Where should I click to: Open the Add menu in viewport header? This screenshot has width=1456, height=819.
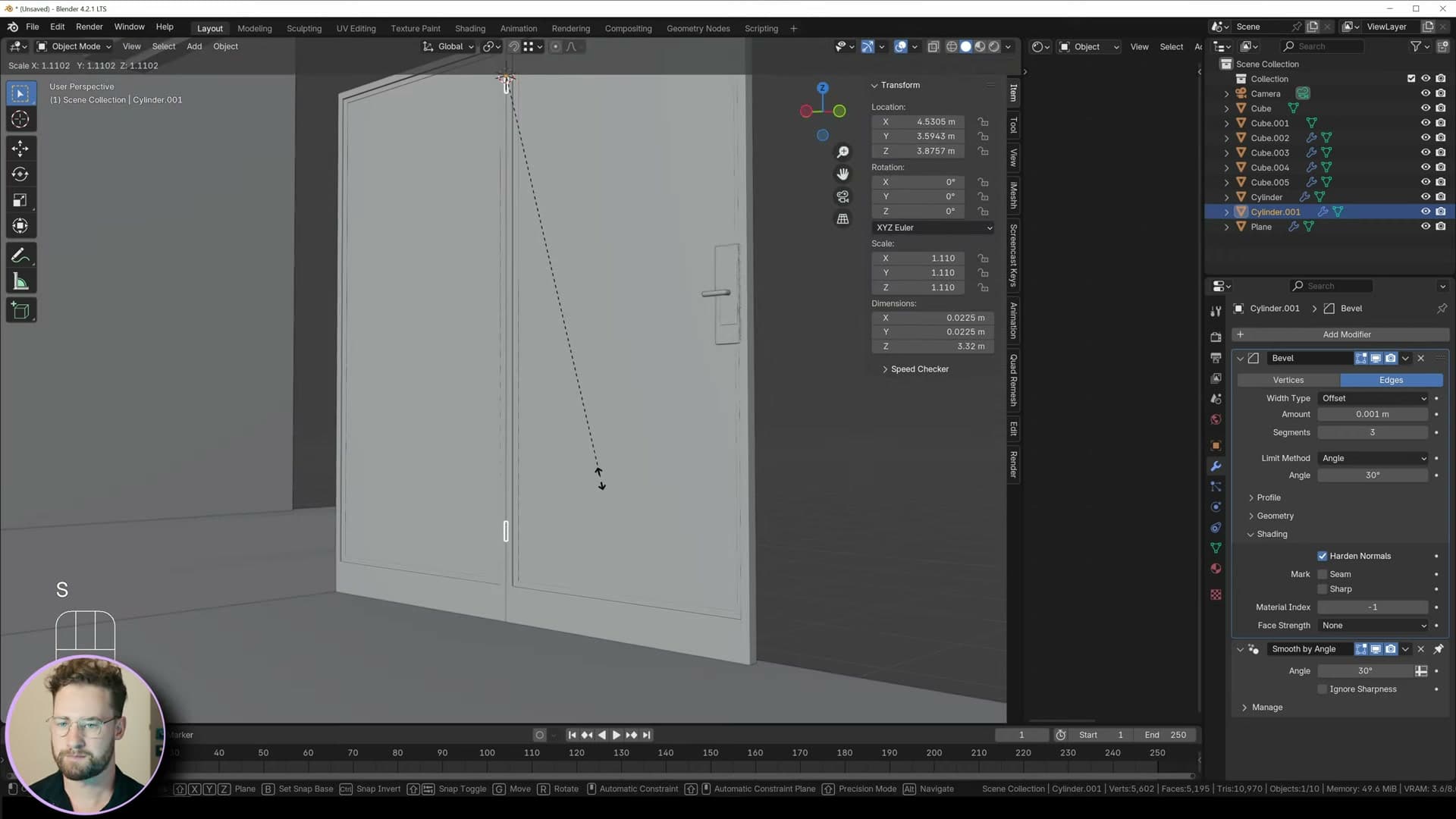pos(194,46)
